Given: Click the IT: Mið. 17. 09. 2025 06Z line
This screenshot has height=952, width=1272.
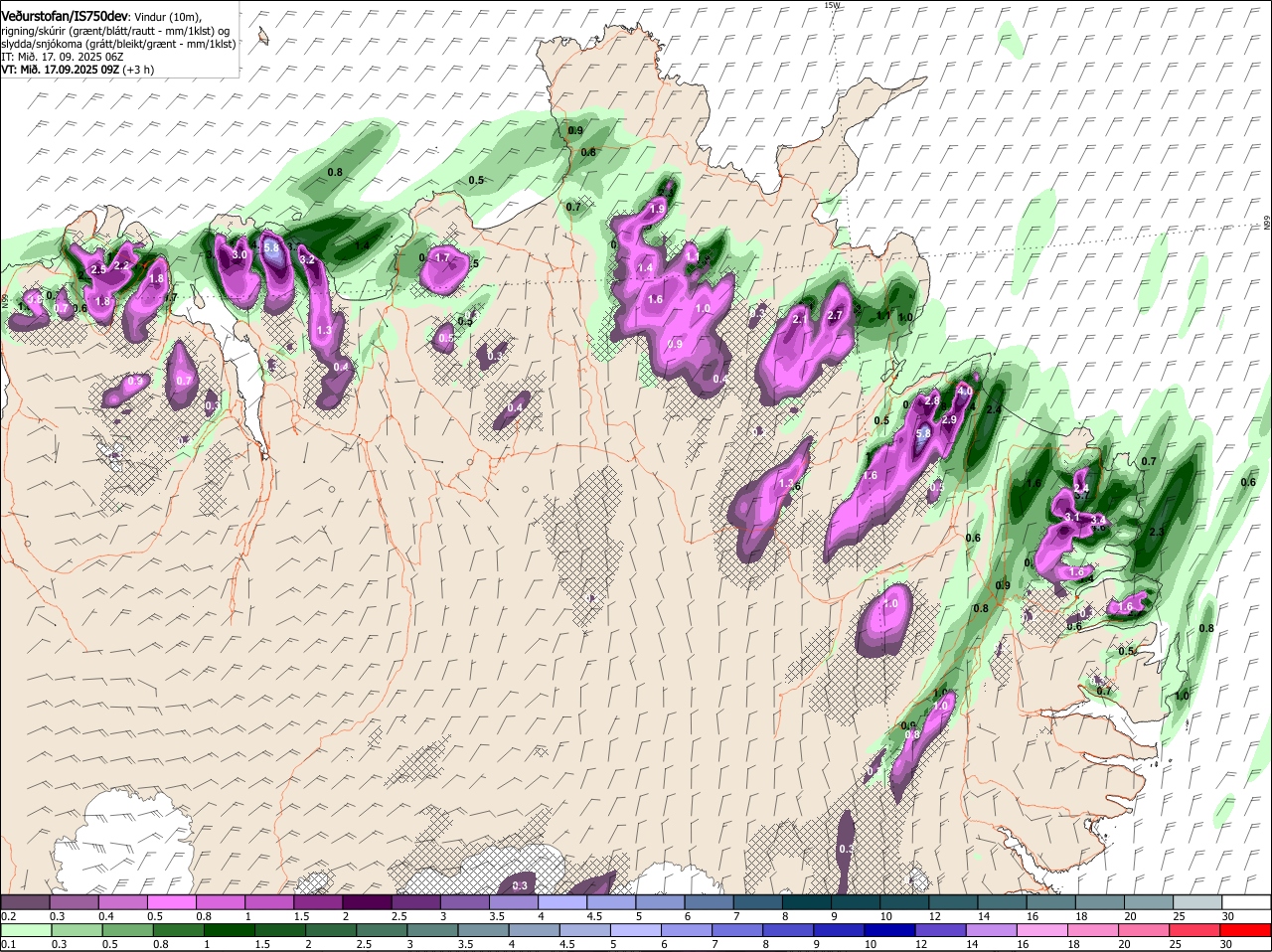Looking at the screenshot, I should point(62,57).
